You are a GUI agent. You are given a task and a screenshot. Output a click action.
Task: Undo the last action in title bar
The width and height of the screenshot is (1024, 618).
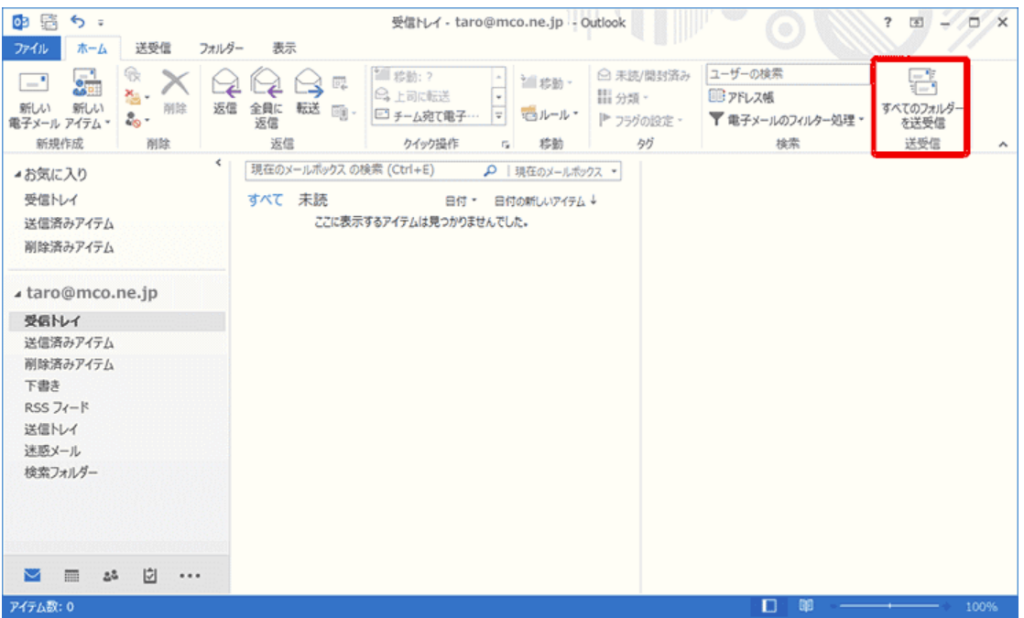(x=78, y=22)
